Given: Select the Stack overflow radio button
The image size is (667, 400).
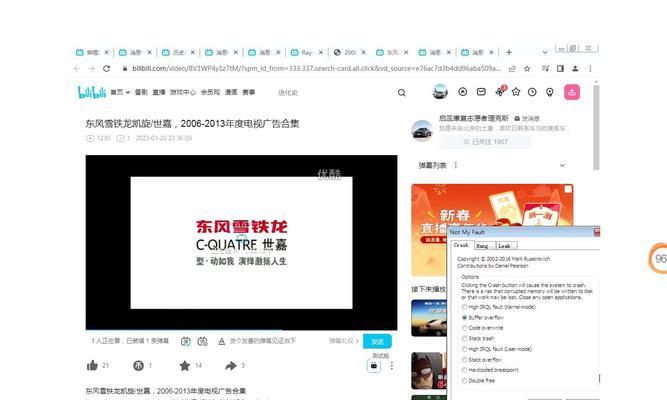Looking at the screenshot, I should click(464, 360).
